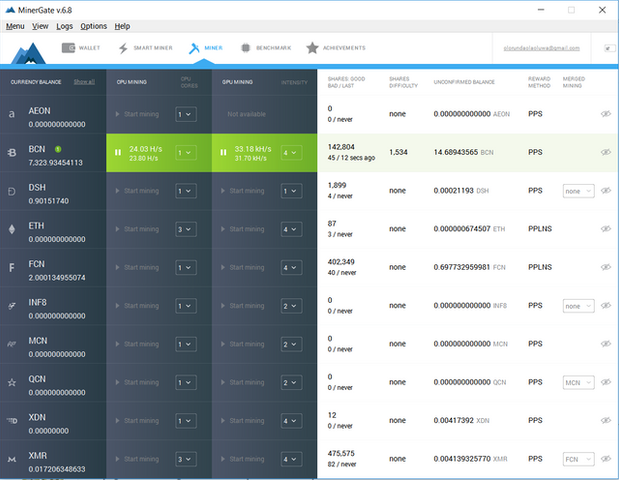The height and width of the screenshot is (480, 619).
Task: Toggle visibility of the DSH row
Action: click(x=606, y=191)
